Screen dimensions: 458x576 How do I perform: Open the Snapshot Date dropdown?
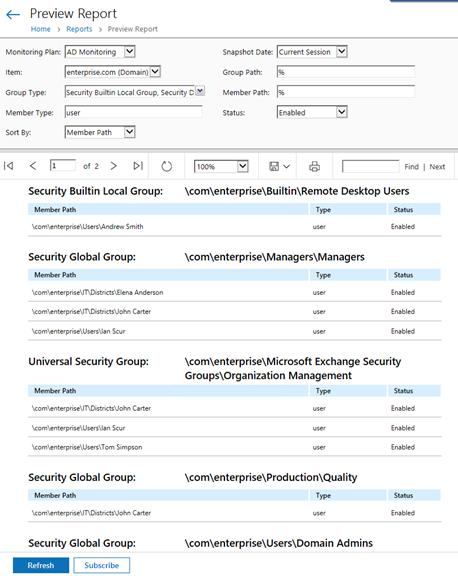click(x=342, y=52)
